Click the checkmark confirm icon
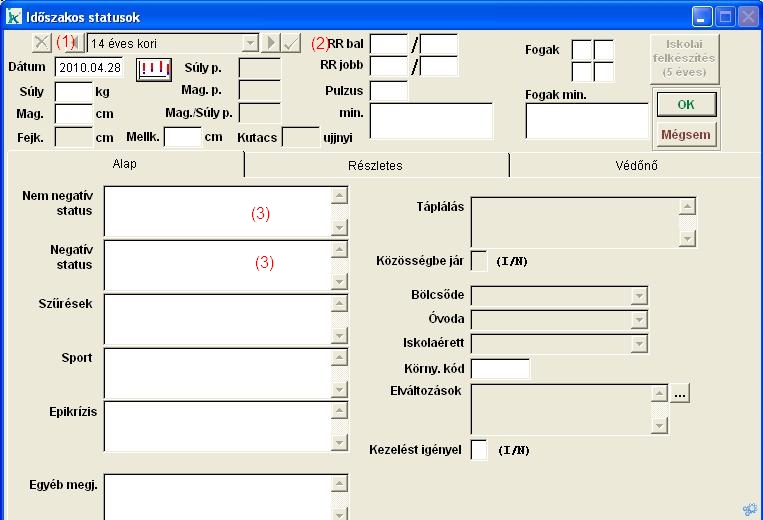The width and height of the screenshot is (763, 520). tap(290, 43)
